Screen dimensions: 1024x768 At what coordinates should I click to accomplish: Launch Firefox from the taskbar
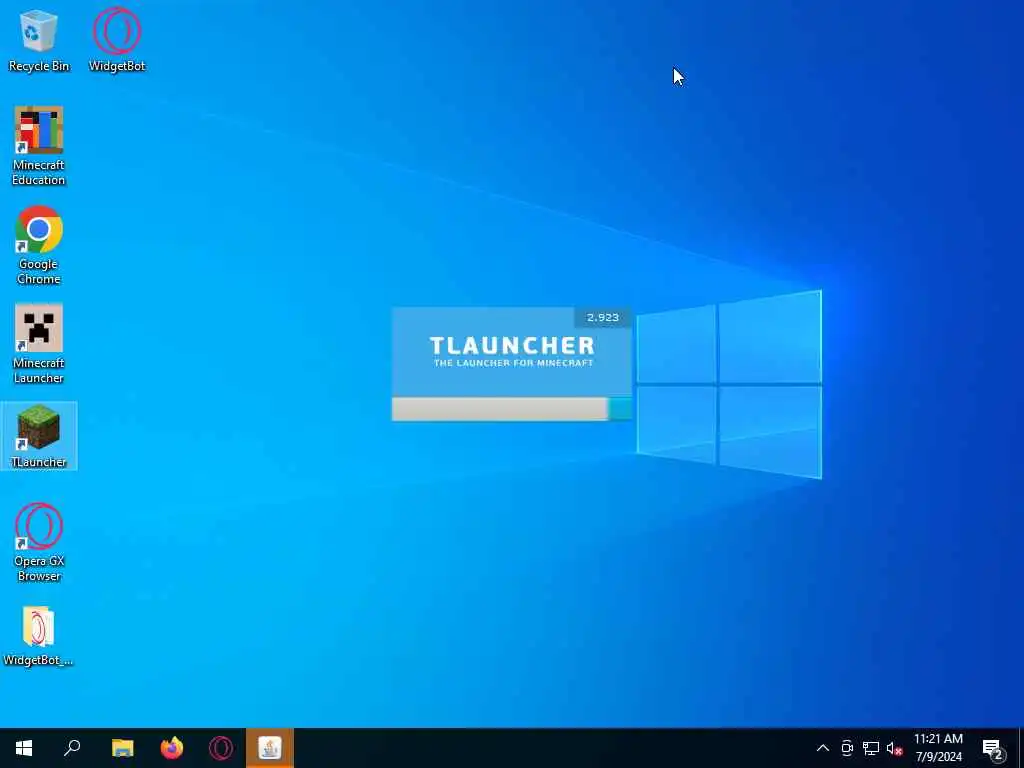172,748
